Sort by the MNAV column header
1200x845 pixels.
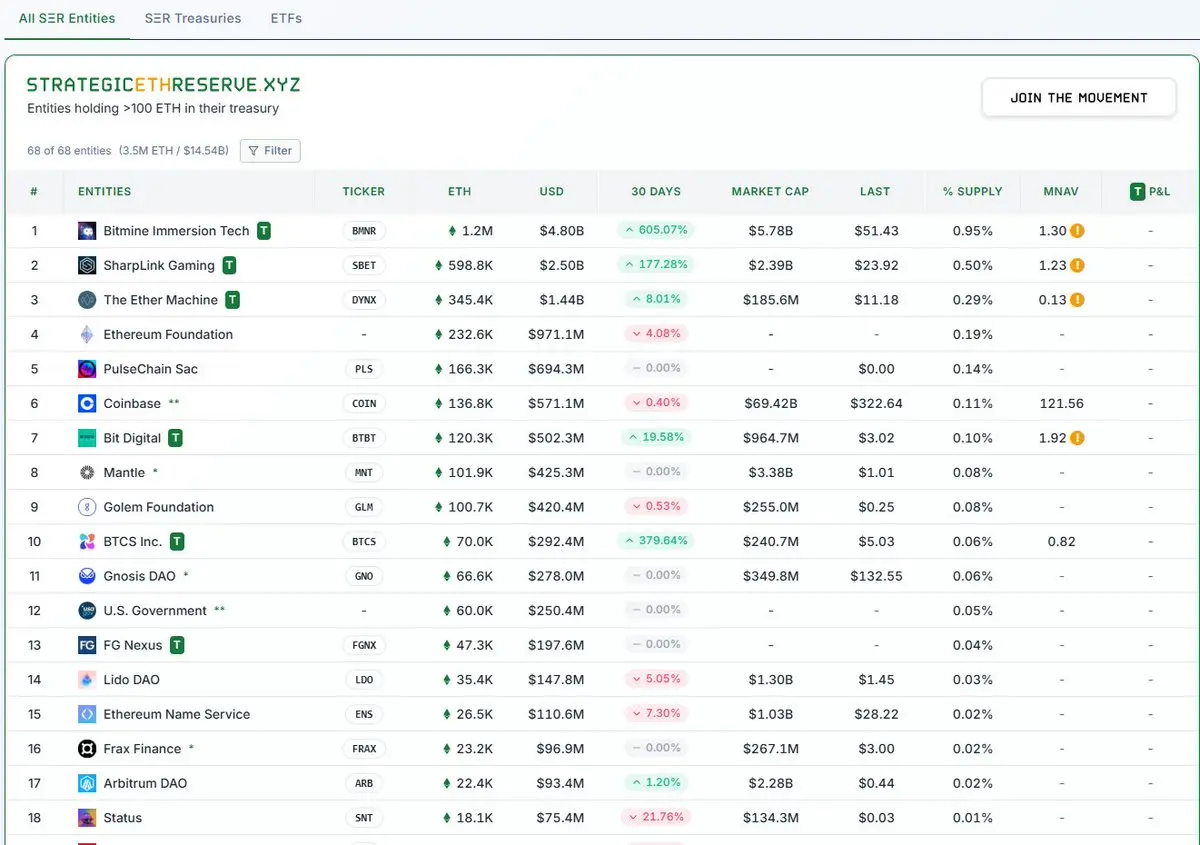pos(1061,192)
